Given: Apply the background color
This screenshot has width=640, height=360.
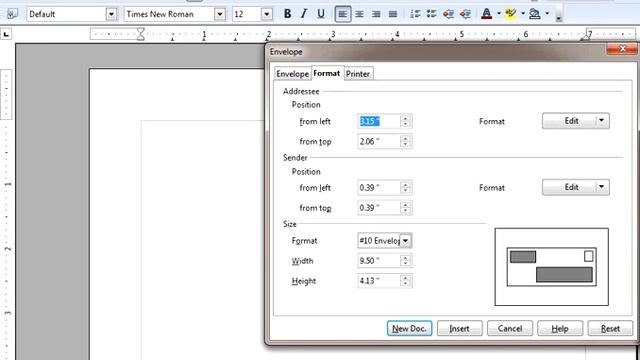Looking at the screenshot, I should point(535,14).
